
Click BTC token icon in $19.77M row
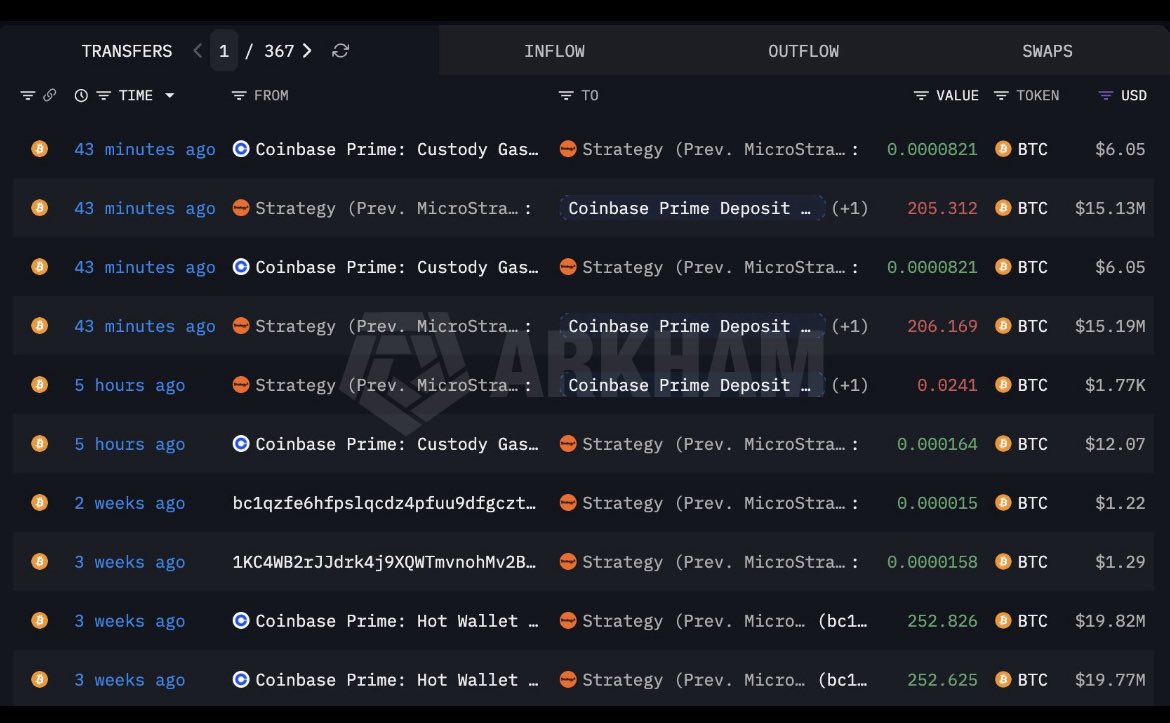pos(1004,679)
